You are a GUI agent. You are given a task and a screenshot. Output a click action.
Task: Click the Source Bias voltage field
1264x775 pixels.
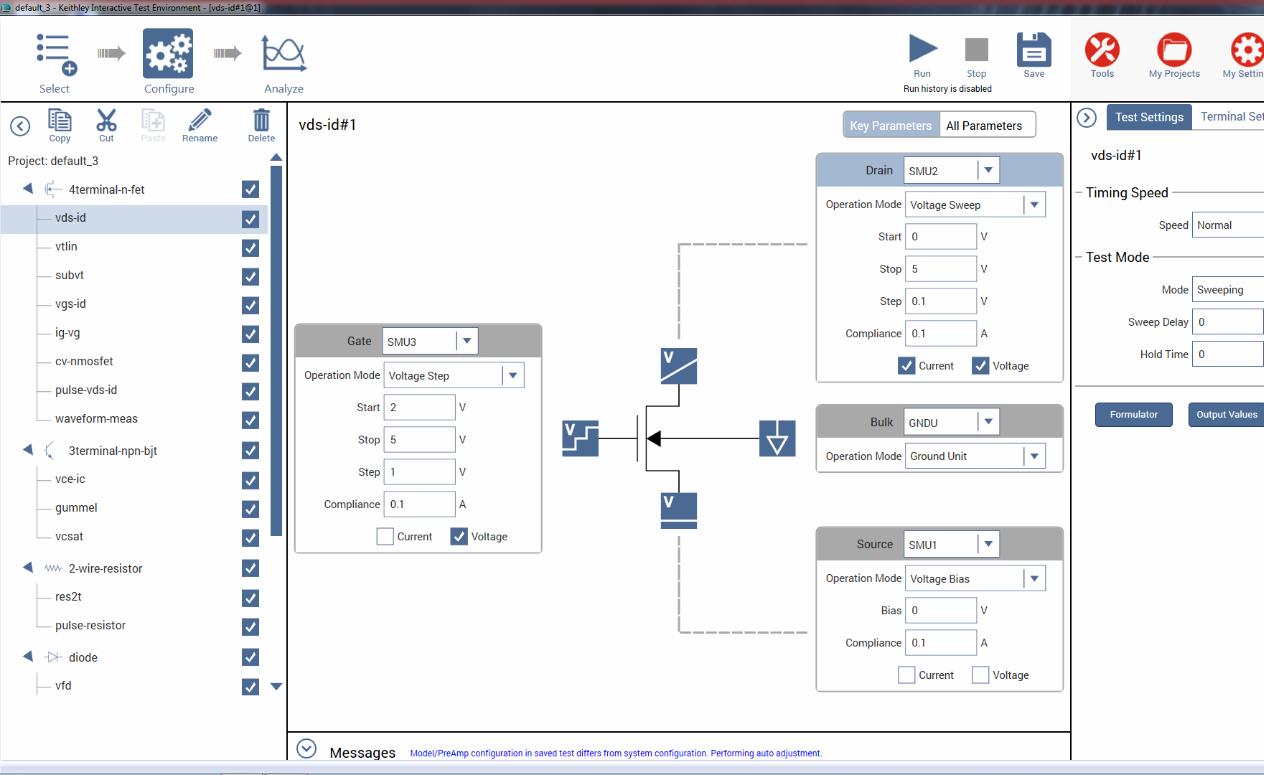(941, 610)
